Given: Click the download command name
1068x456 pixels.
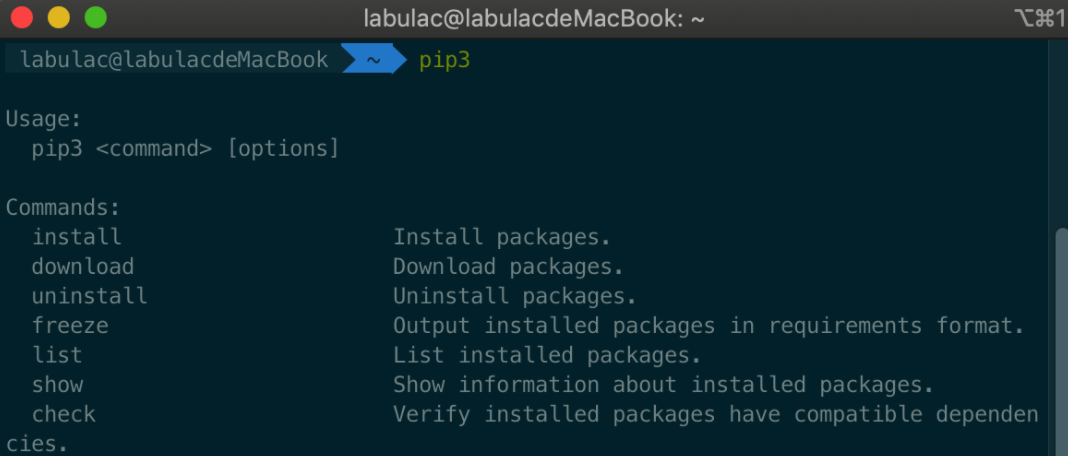Looking at the screenshot, I should 82,267.
